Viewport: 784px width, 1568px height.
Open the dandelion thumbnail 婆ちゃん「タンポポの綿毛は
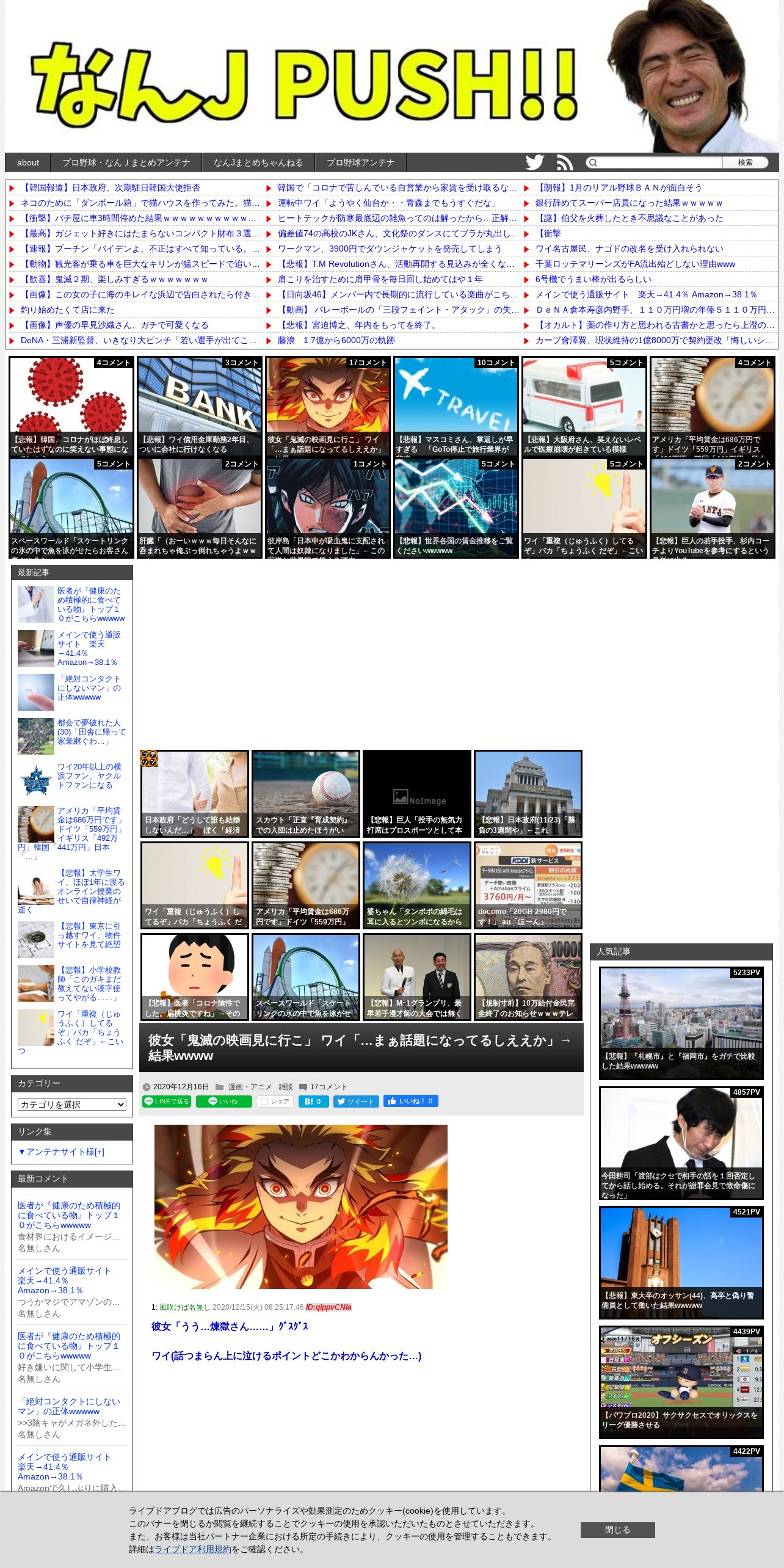pyautogui.click(x=417, y=885)
